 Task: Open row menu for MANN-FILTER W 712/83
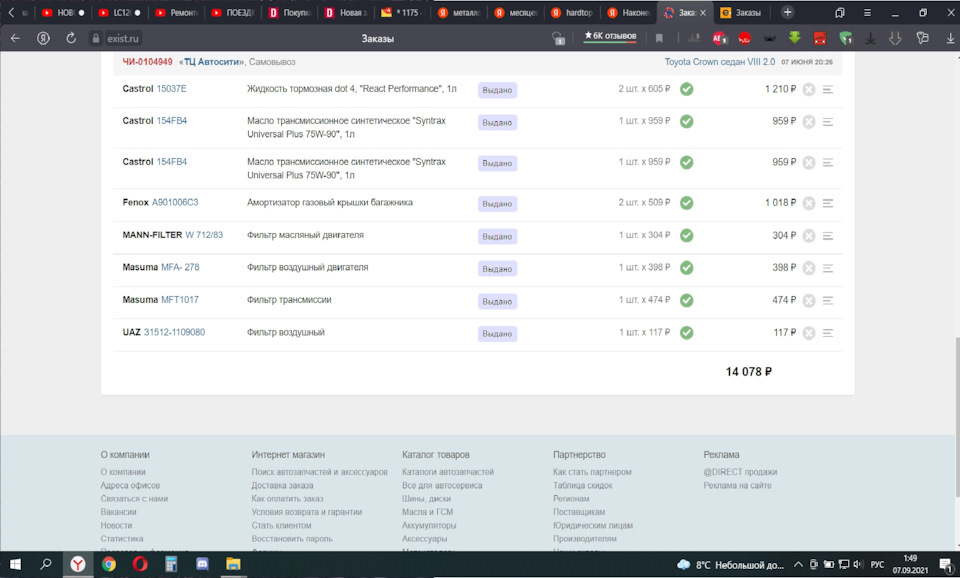click(x=828, y=235)
